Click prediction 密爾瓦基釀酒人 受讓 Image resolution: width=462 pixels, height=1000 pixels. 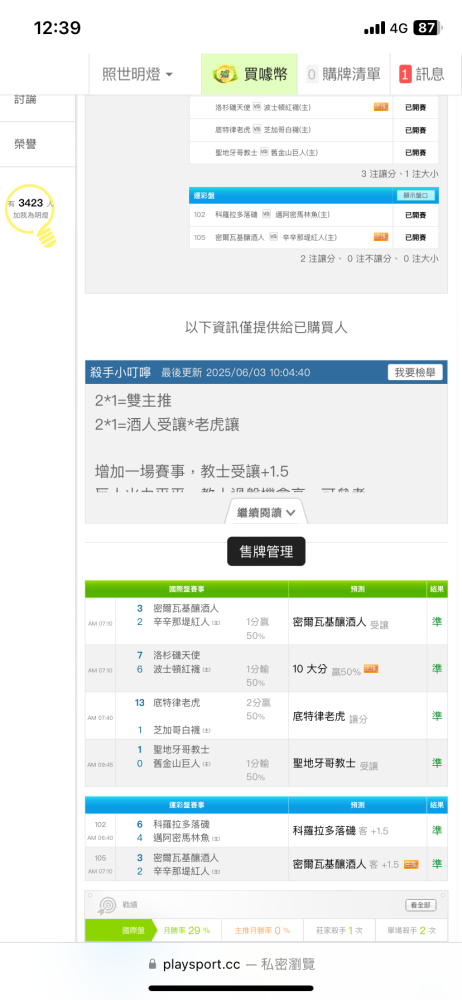click(x=340, y=623)
